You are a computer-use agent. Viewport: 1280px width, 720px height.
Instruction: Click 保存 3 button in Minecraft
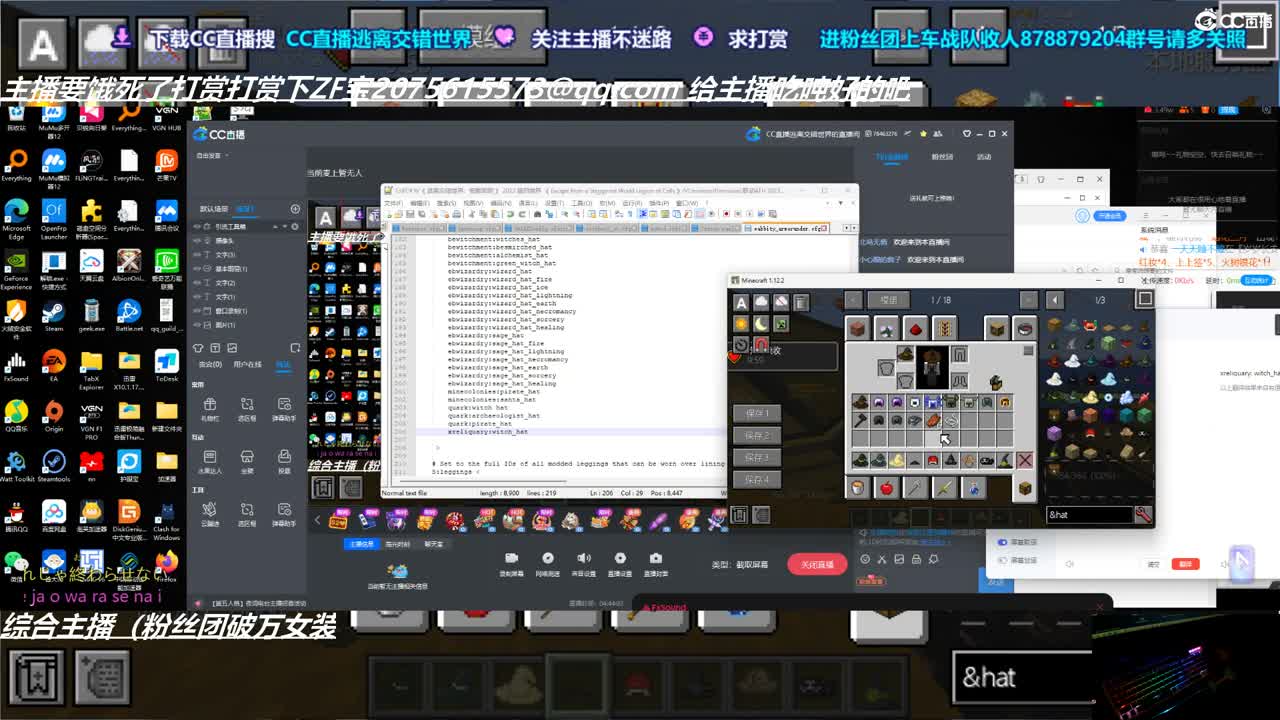757,457
